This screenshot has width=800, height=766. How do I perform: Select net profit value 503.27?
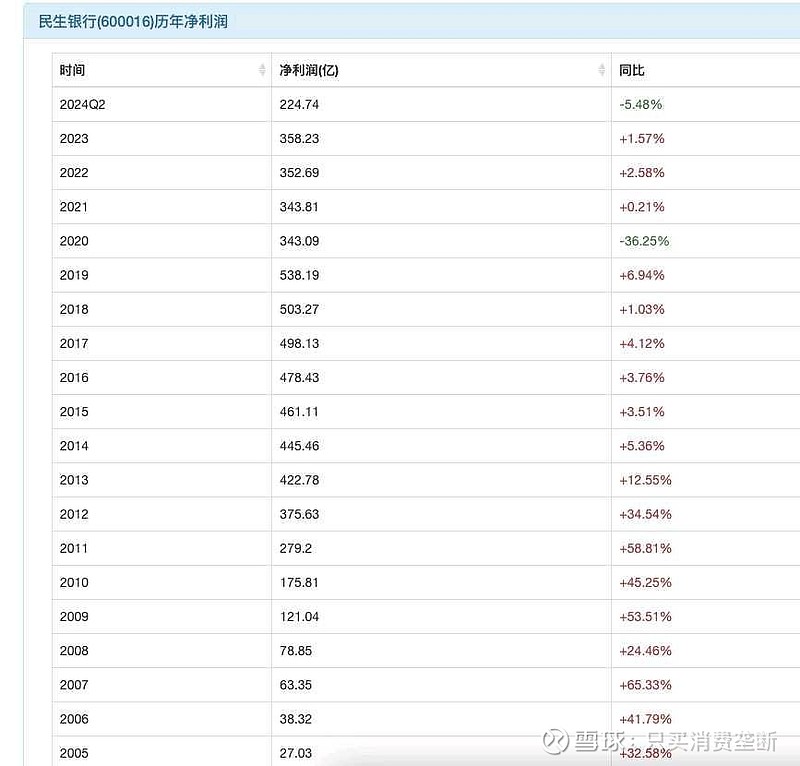tap(299, 310)
